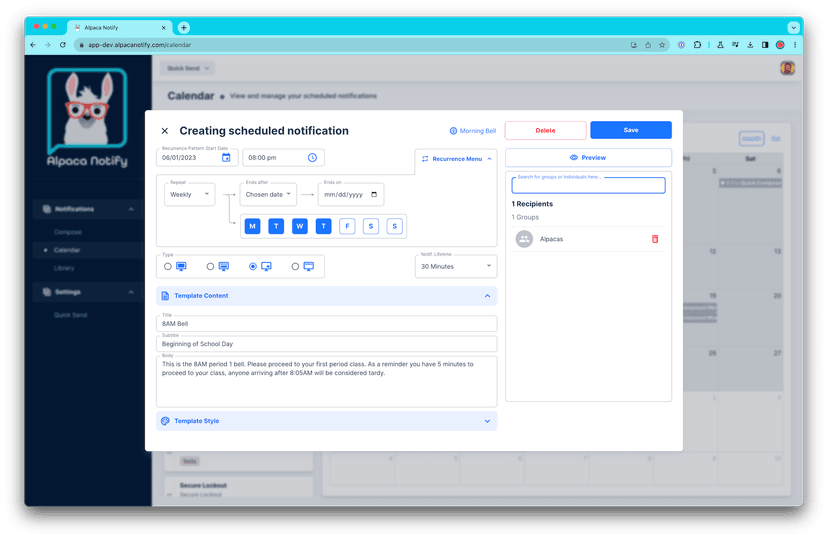Open Notif. Lifetime 30 Minutes dropdown
Viewport: 828px width, 539px height.
[x=456, y=266]
